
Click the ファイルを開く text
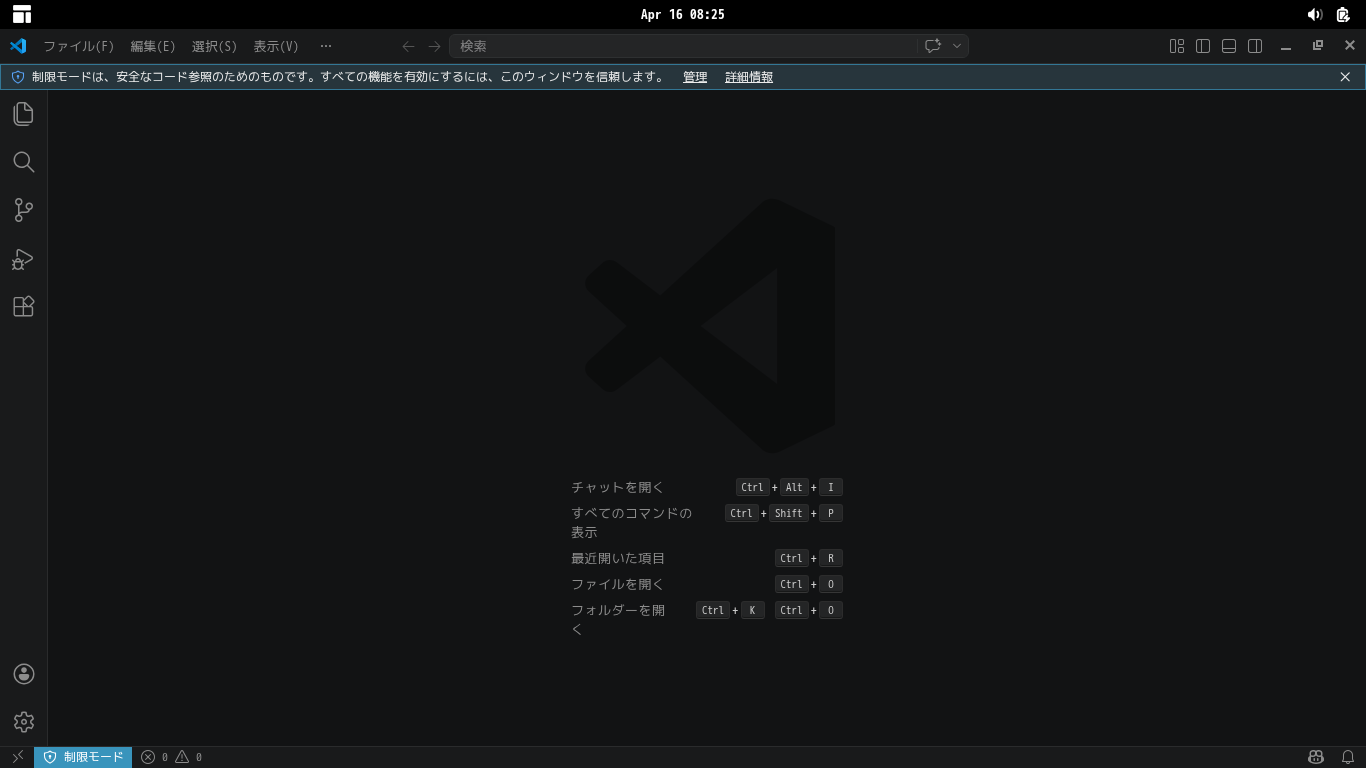click(617, 584)
